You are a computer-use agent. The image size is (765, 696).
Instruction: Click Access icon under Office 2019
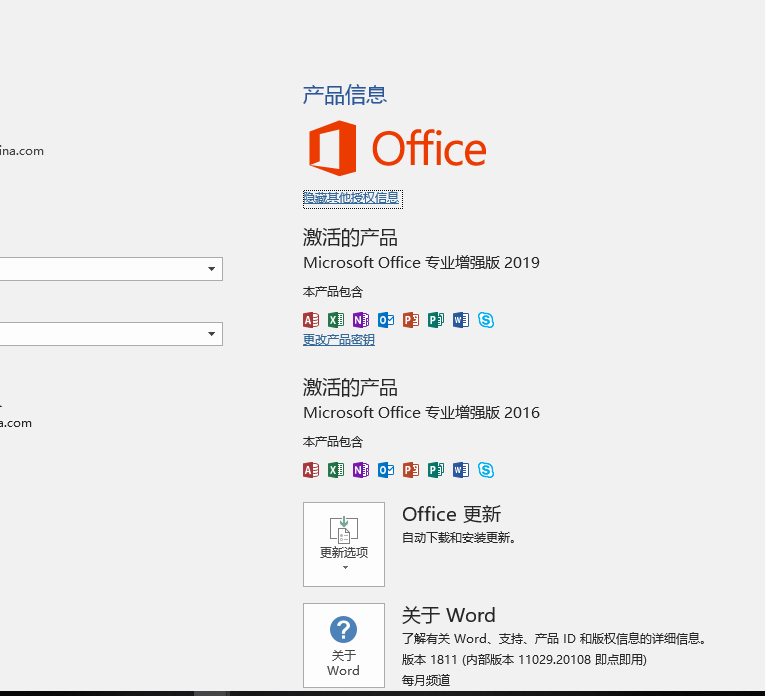(x=311, y=320)
